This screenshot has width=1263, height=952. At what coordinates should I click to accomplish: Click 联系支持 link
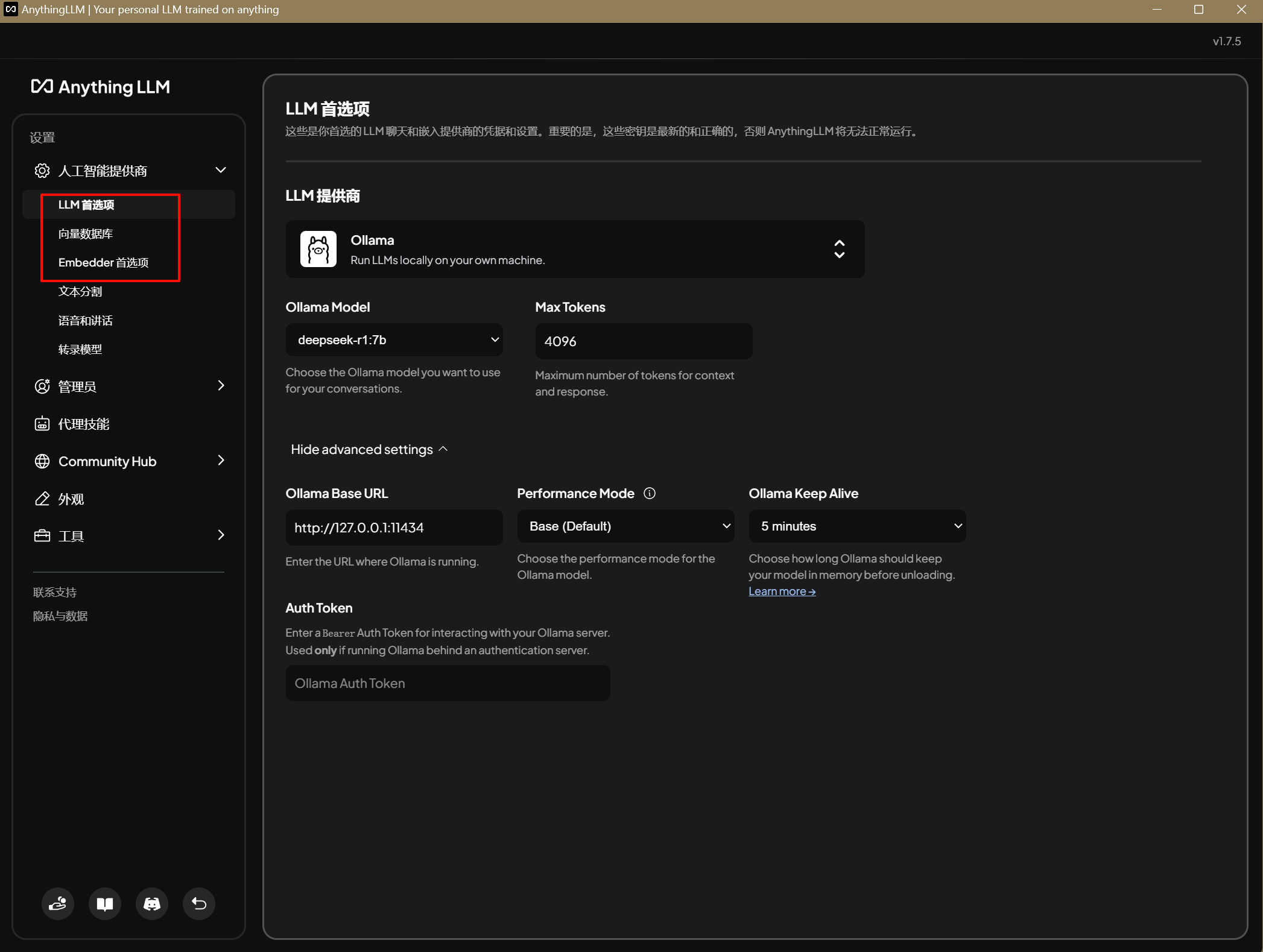[55, 593]
